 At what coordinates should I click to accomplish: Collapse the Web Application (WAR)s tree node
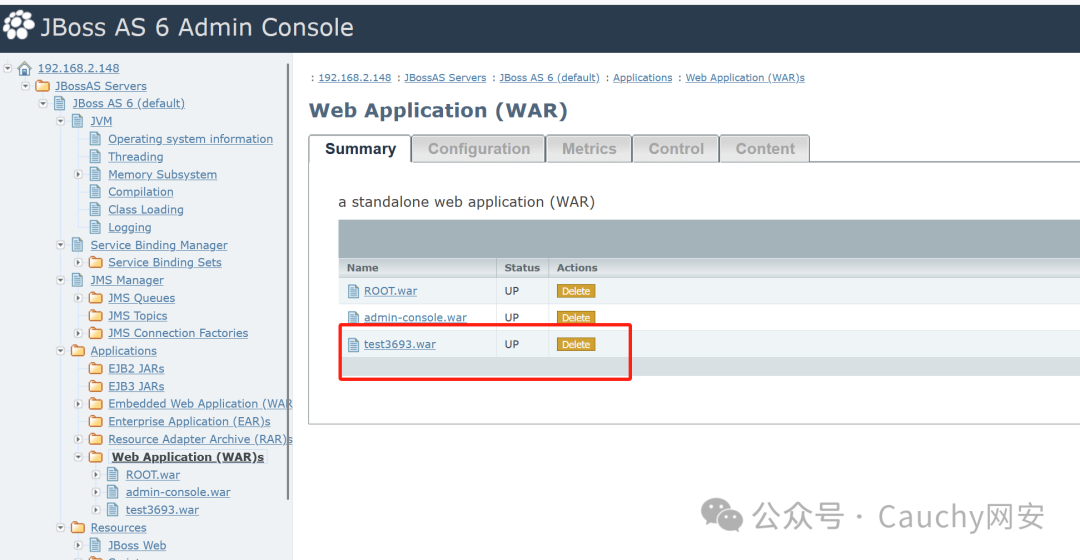[x=79, y=457]
